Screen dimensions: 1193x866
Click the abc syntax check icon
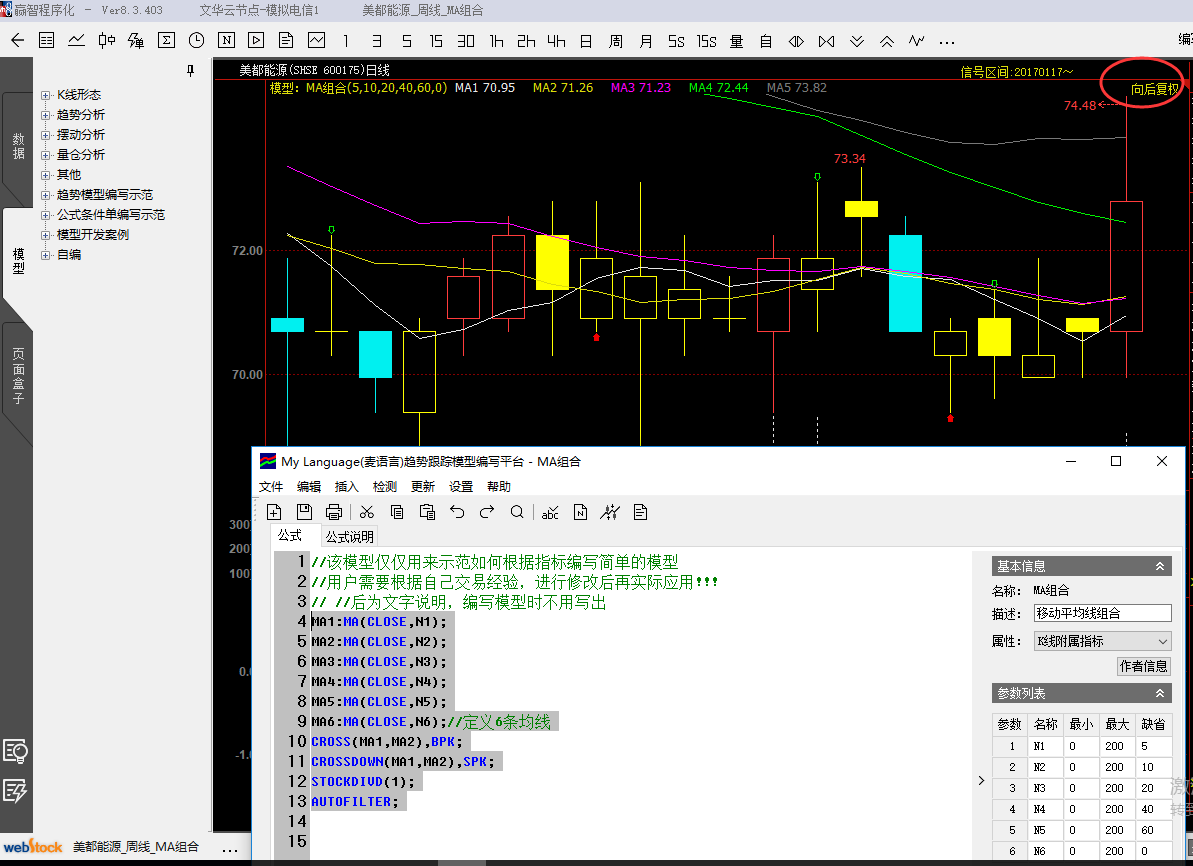[x=550, y=512]
